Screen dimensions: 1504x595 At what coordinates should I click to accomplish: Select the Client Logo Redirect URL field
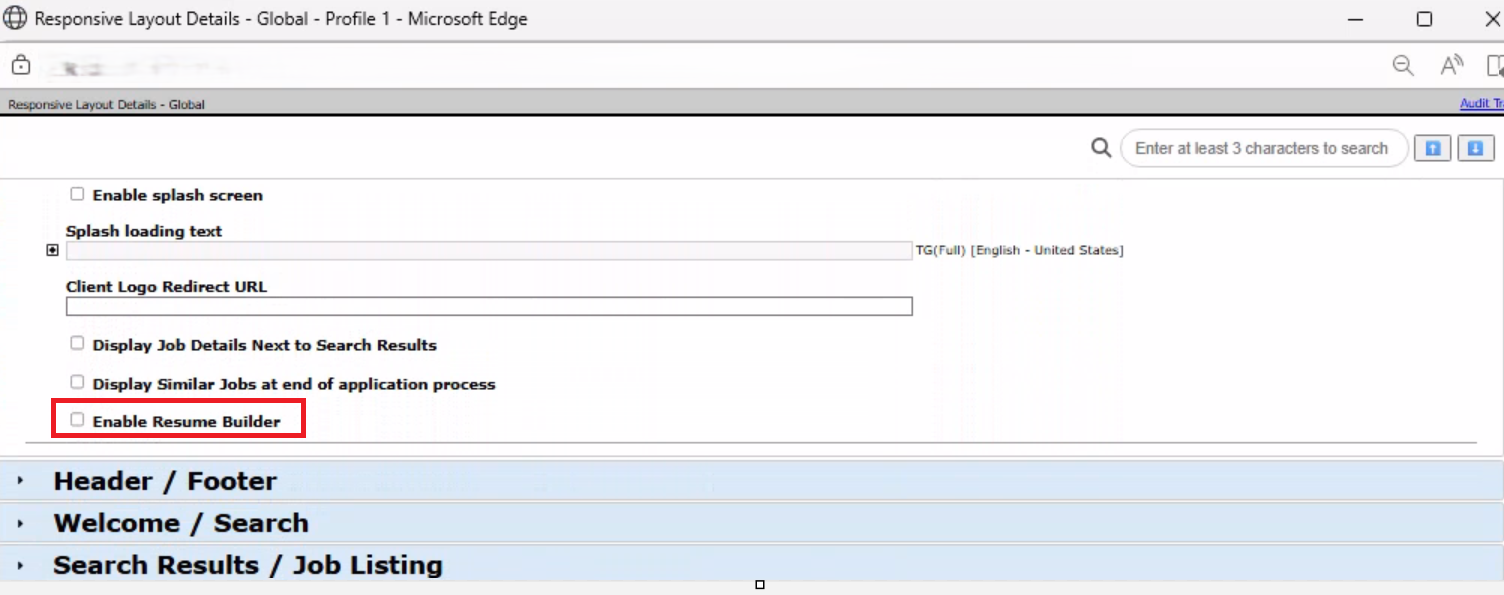pyautogui.click(x=488, y=306)
